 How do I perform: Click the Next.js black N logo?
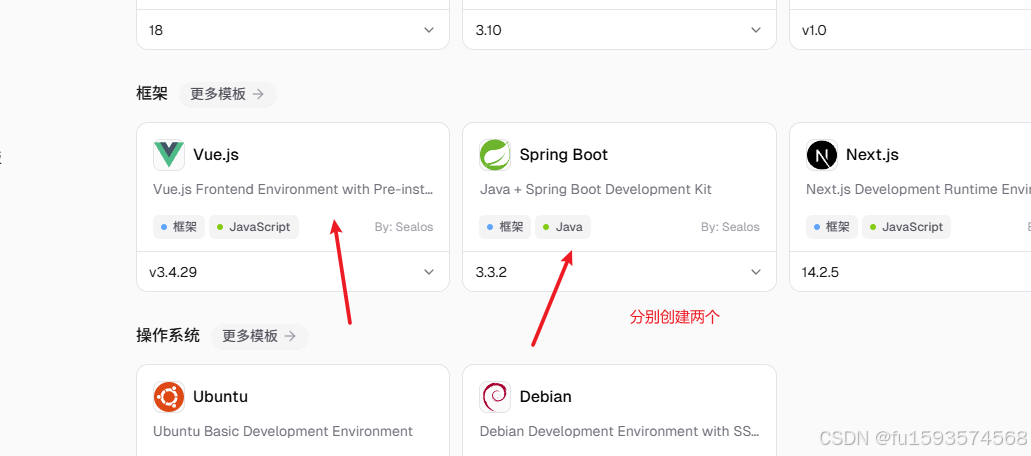tap(822, 155)
